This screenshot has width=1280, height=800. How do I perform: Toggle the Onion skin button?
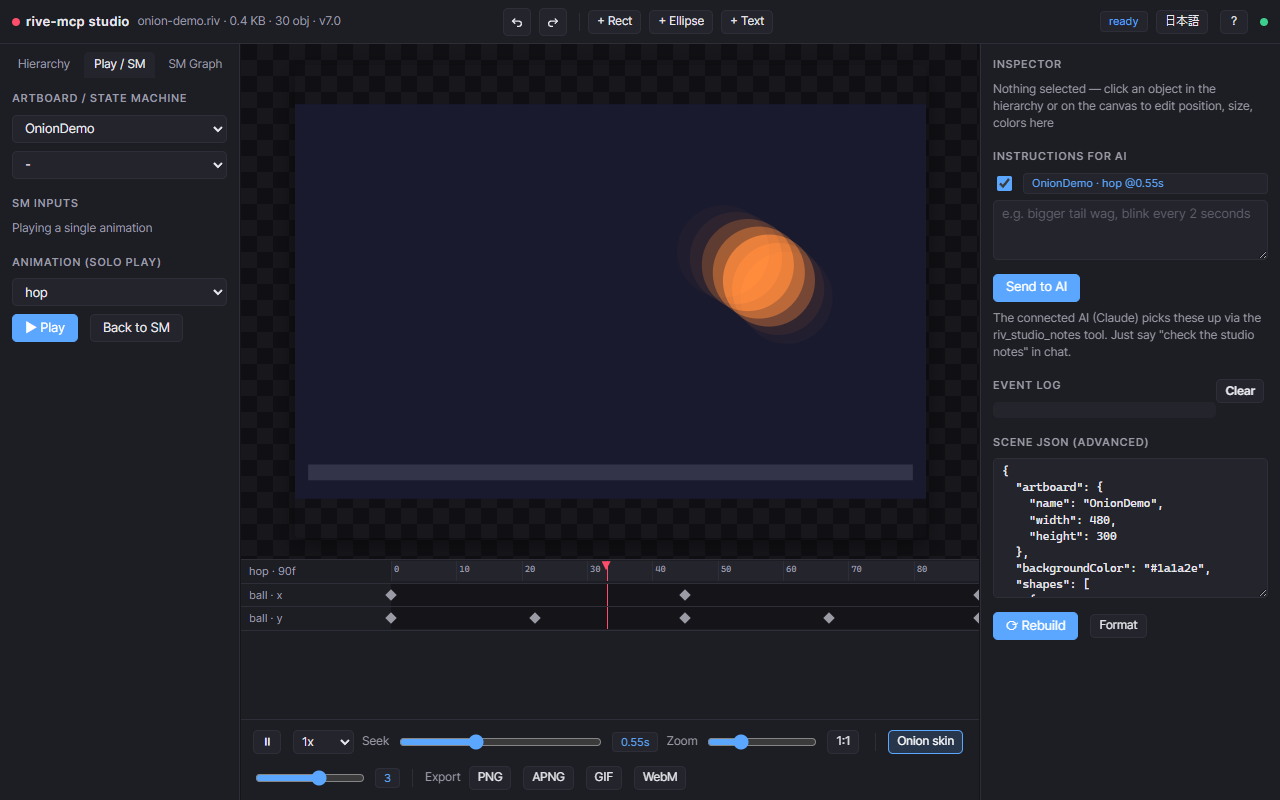pyautogui.click(x=925, y=741)
